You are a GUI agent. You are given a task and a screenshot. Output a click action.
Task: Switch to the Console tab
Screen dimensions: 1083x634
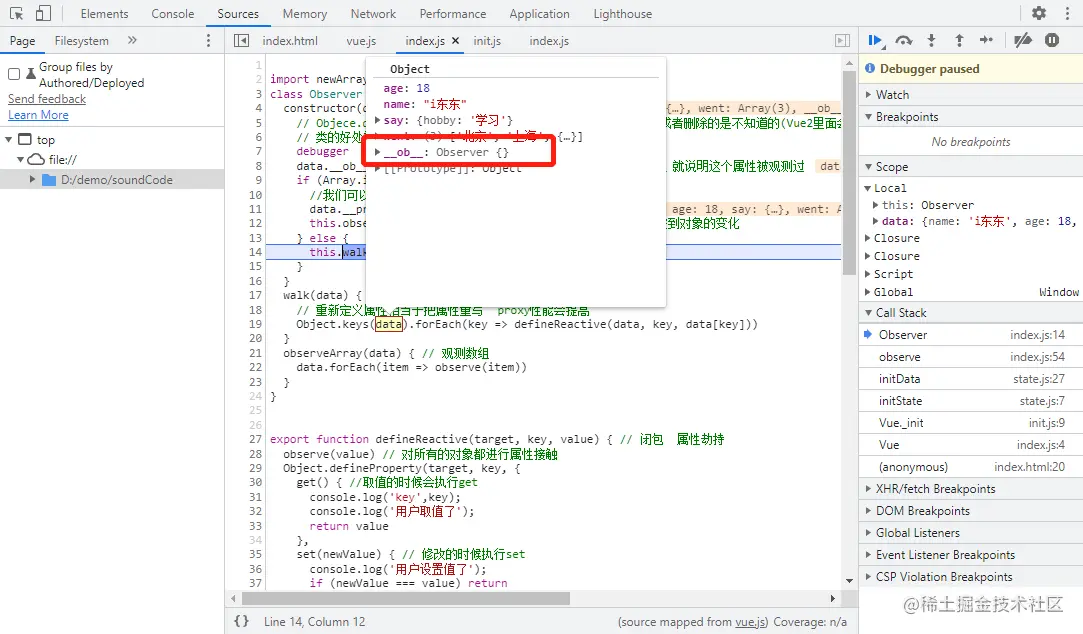(x=173, y=14)
